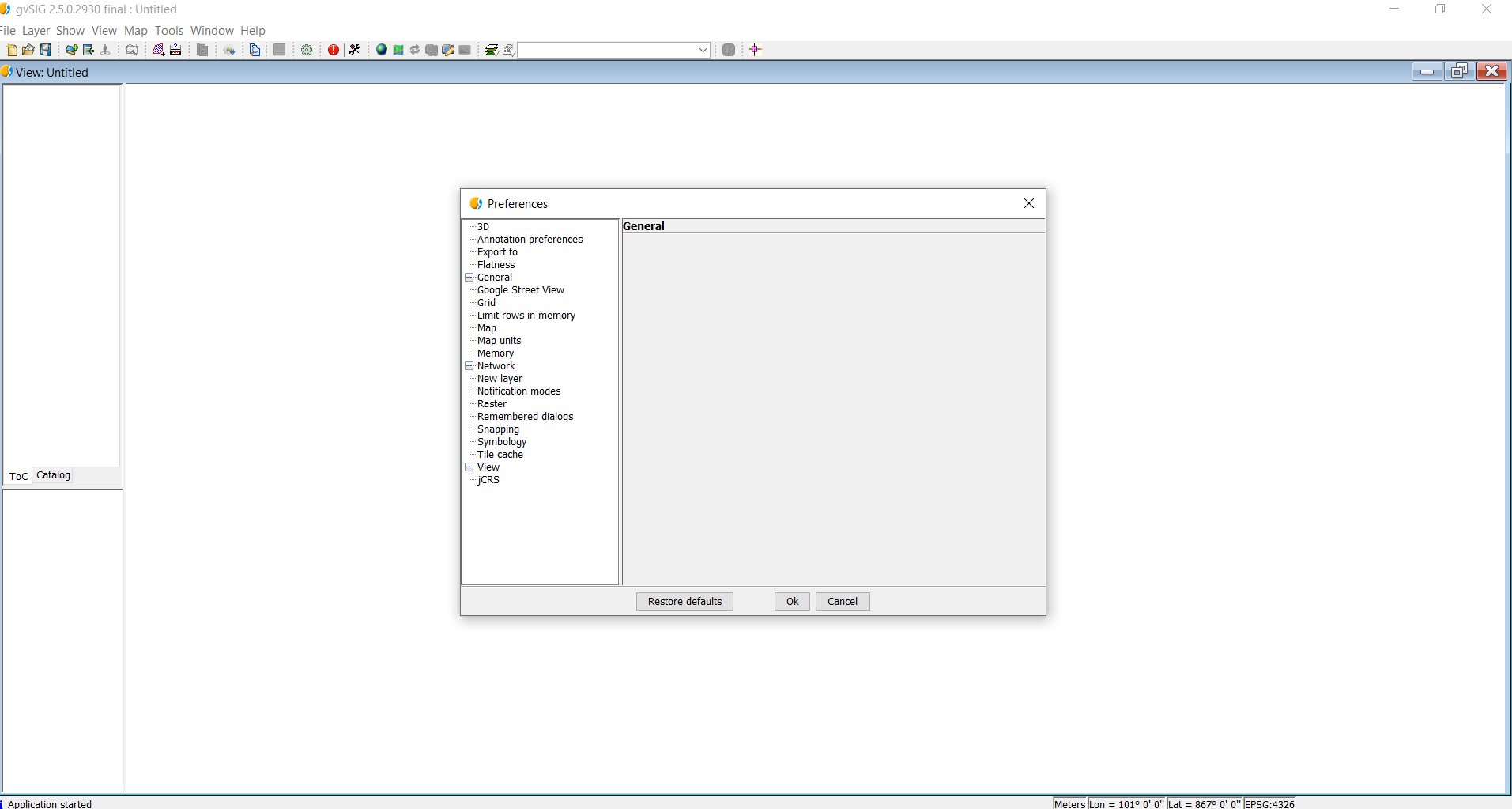The width and height of the screenshot is (1512, 809).
Task: Open the Window menu
Action: 212,31
